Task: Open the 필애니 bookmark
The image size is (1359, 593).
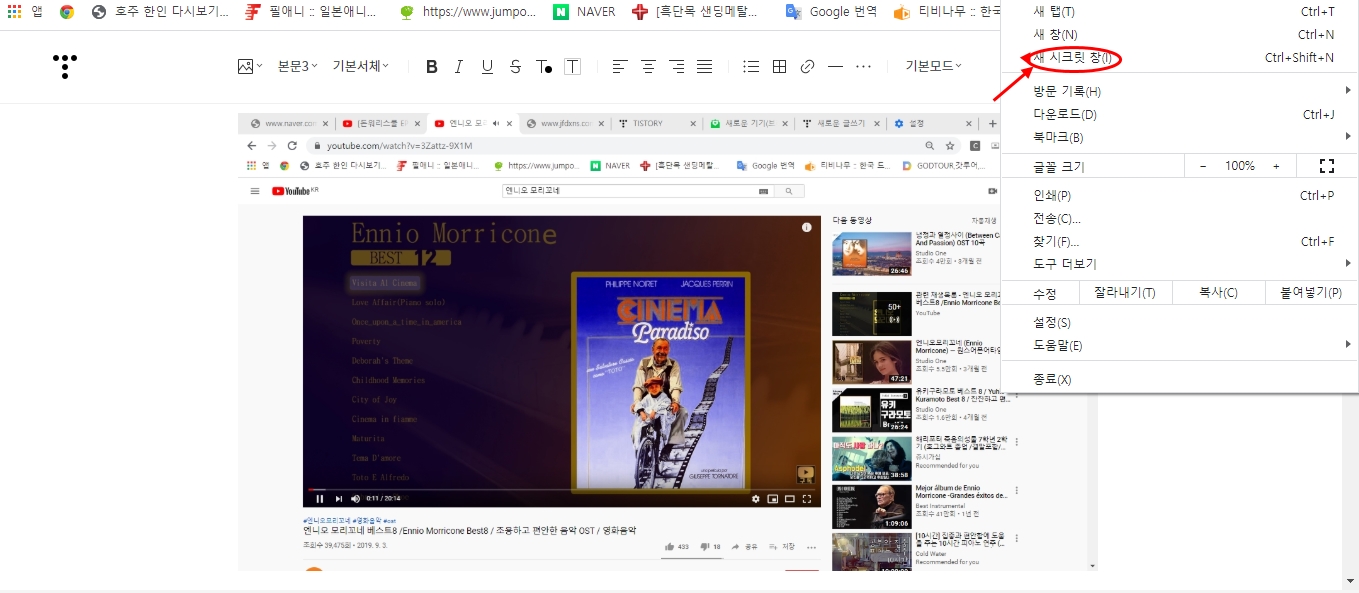Action: point(311,12)
